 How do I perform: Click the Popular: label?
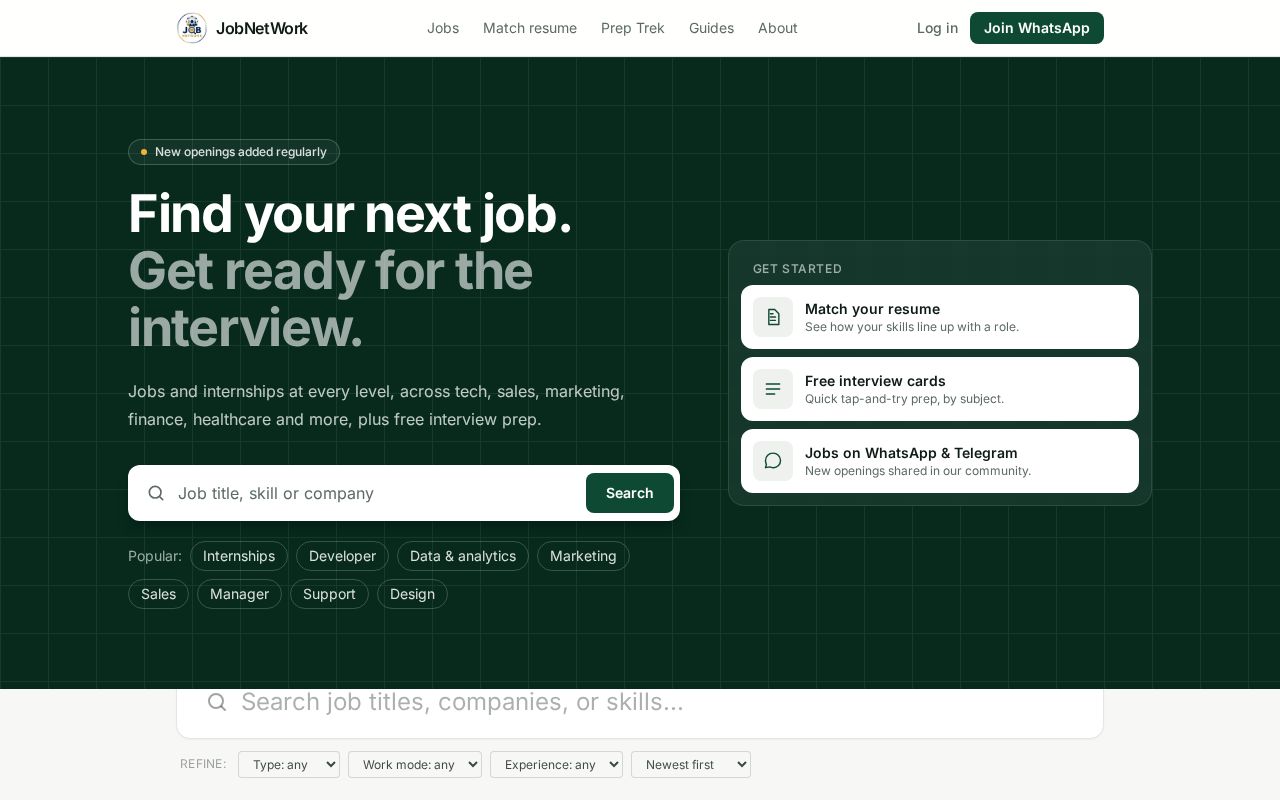pos(155,556)
